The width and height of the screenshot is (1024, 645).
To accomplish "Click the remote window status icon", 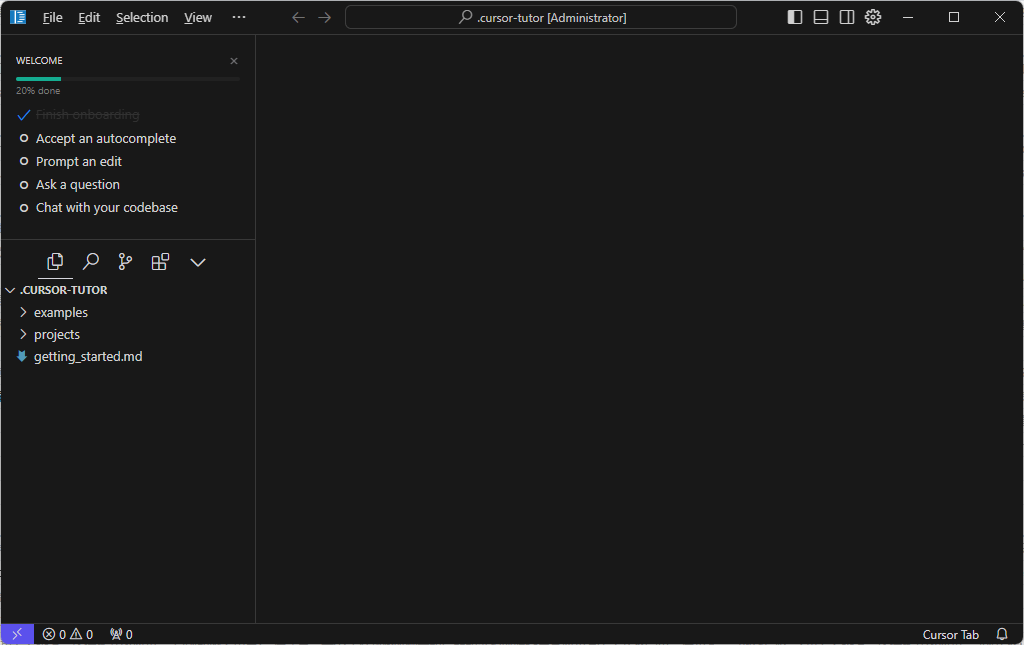I will [x=17, y=634].
